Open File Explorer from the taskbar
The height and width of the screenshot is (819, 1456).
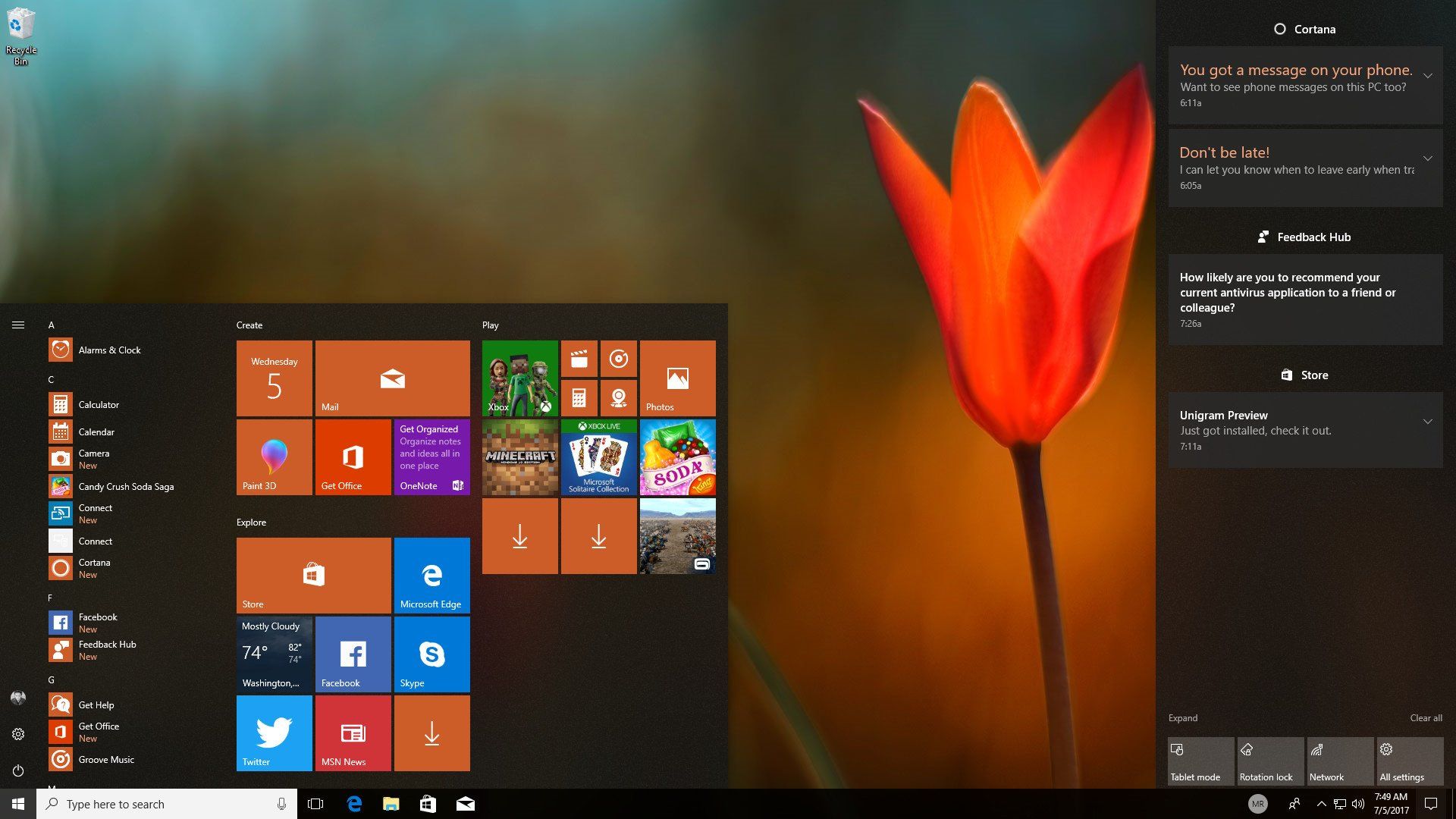391,804
